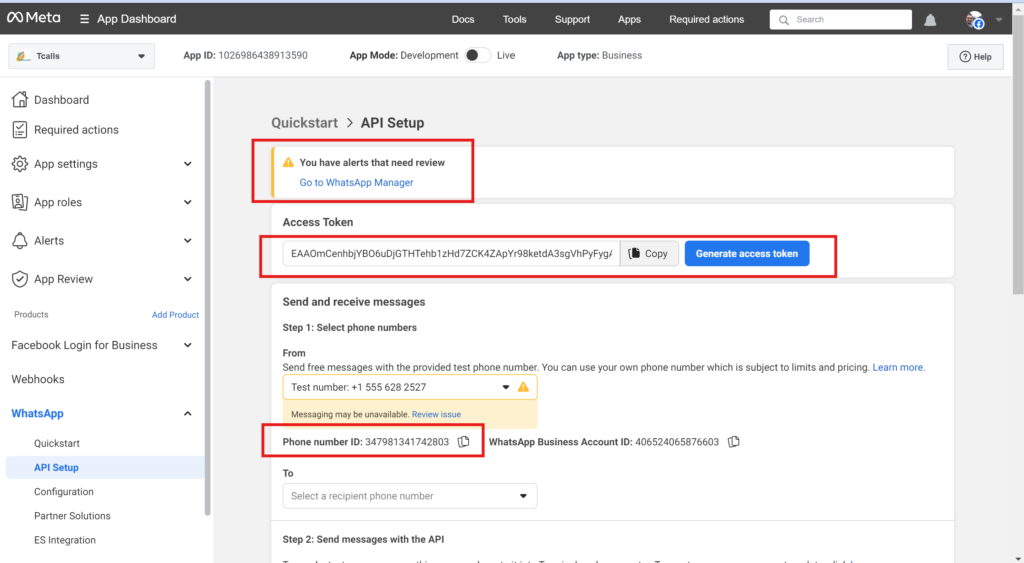Click the Meta logo
The image size is (1024, 563).
click(33, 18)
